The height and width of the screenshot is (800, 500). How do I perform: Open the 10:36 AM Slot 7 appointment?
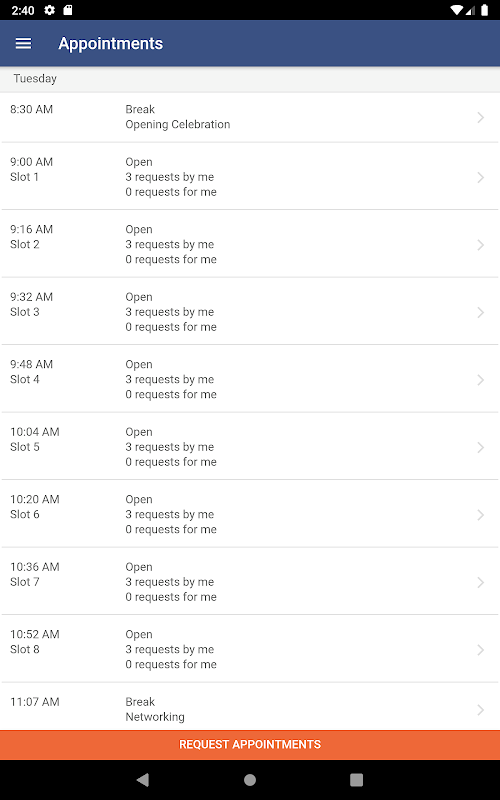tap(250, 582)
